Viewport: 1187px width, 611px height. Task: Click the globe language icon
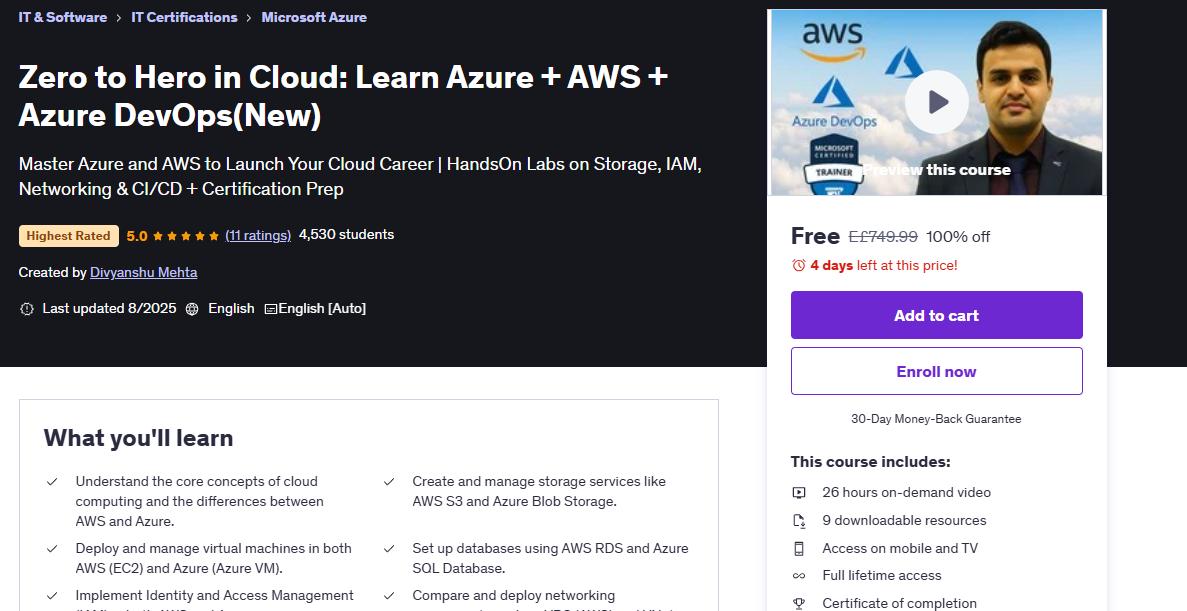(192, 309)
